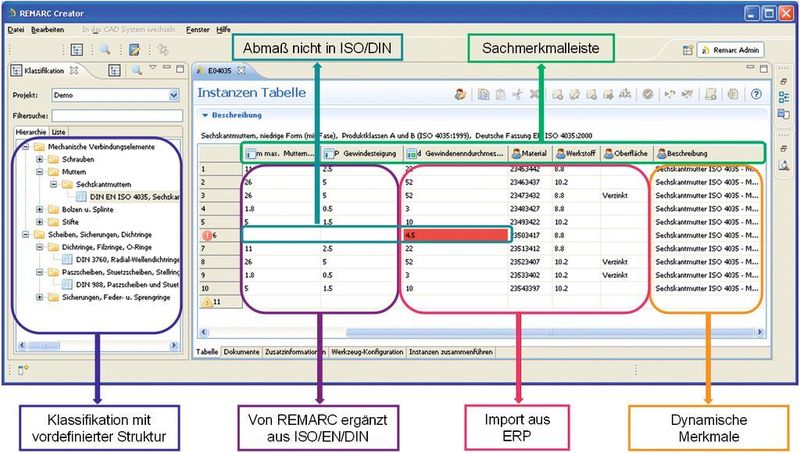Click the delete X icon in table toolbar

pos(534,94)
